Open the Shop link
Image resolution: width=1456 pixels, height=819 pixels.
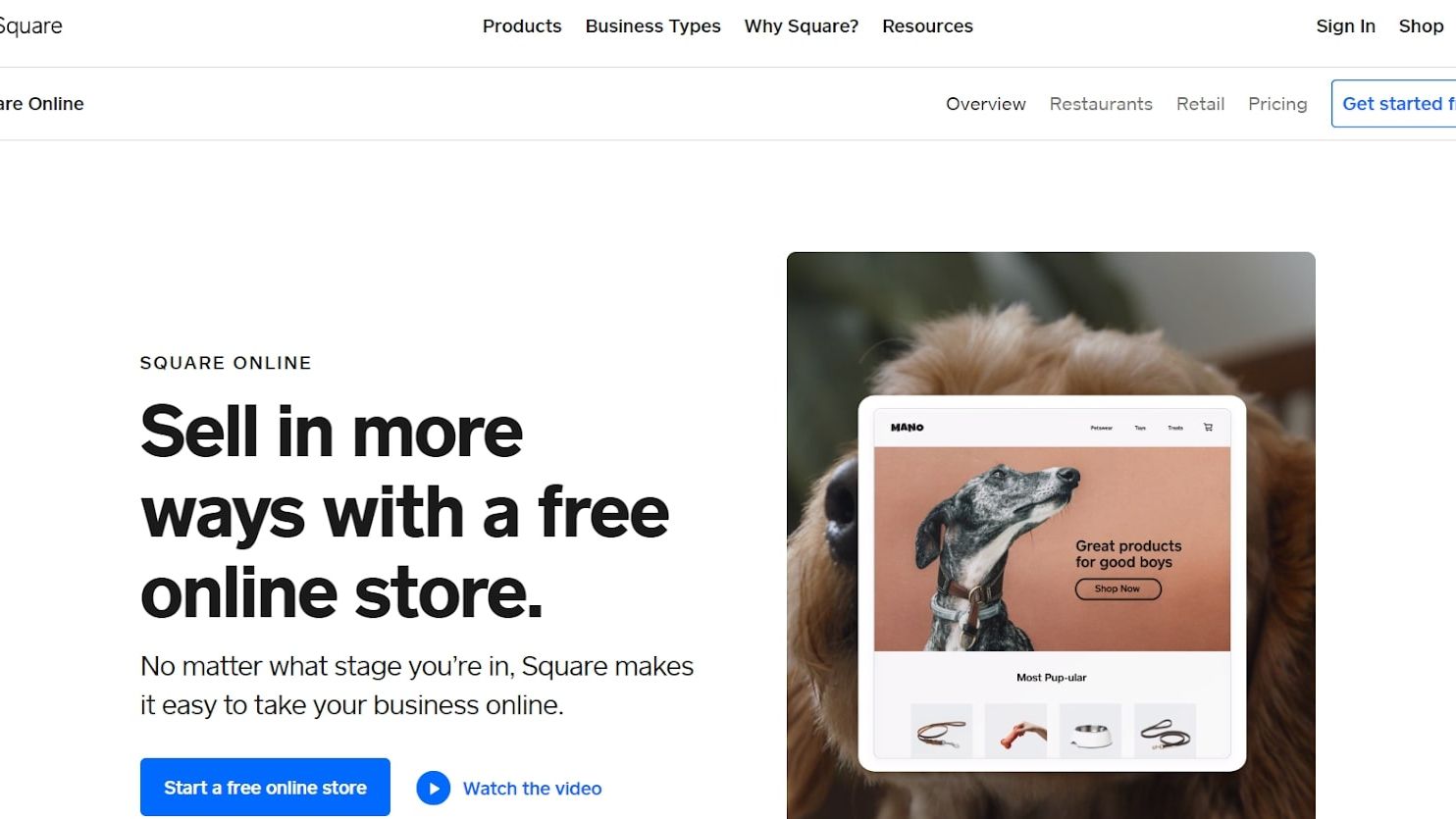click(x=1421, y=26)
